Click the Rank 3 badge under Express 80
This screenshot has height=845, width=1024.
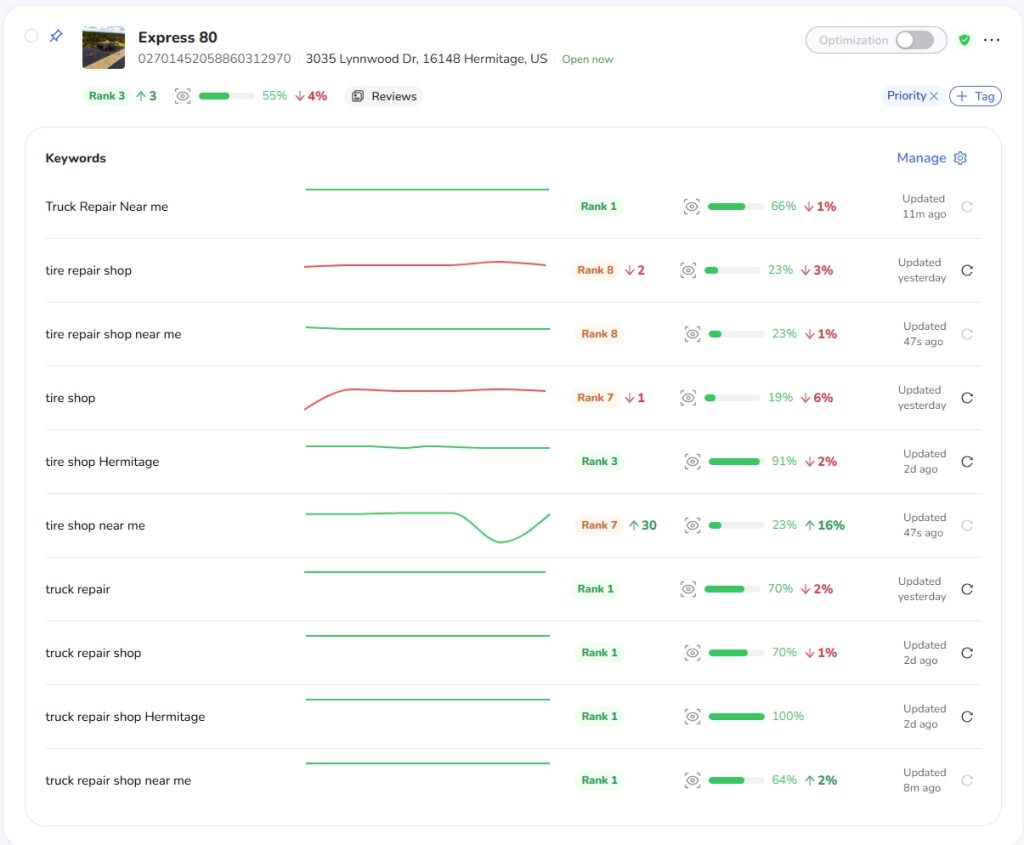[x=106, y=96]
